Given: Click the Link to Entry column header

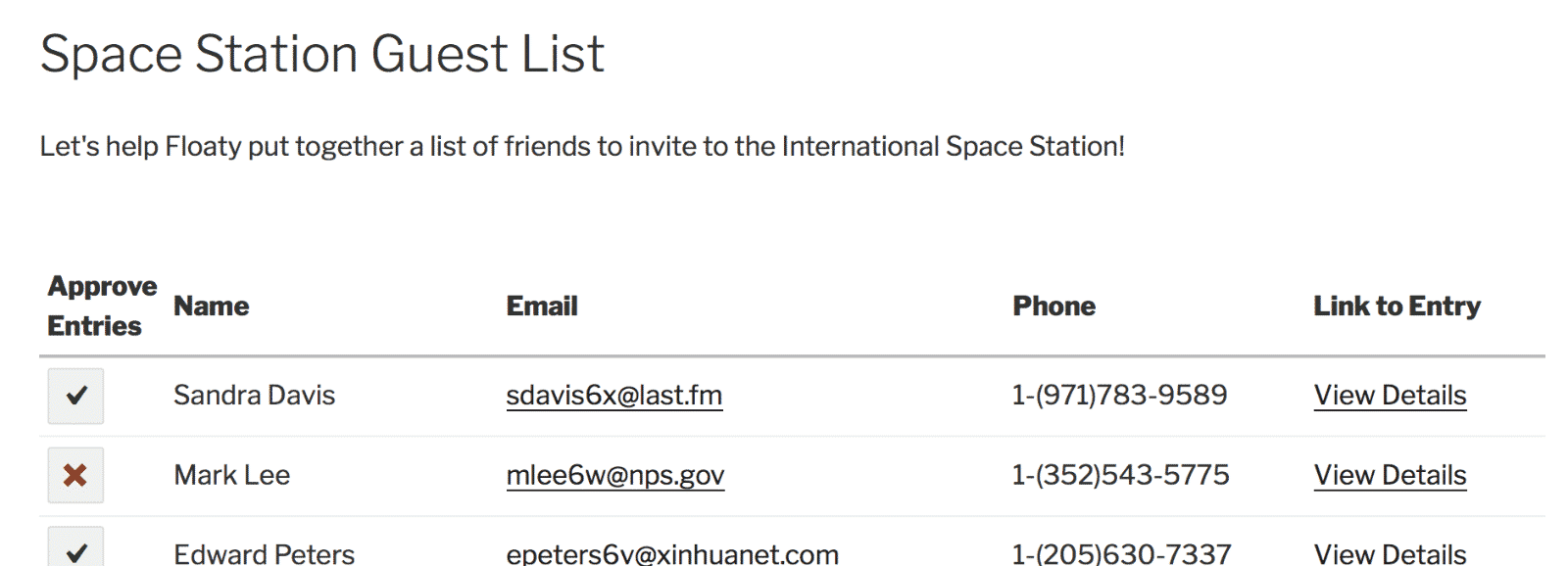Looking at the screenshot, I should click(1396, 306).
